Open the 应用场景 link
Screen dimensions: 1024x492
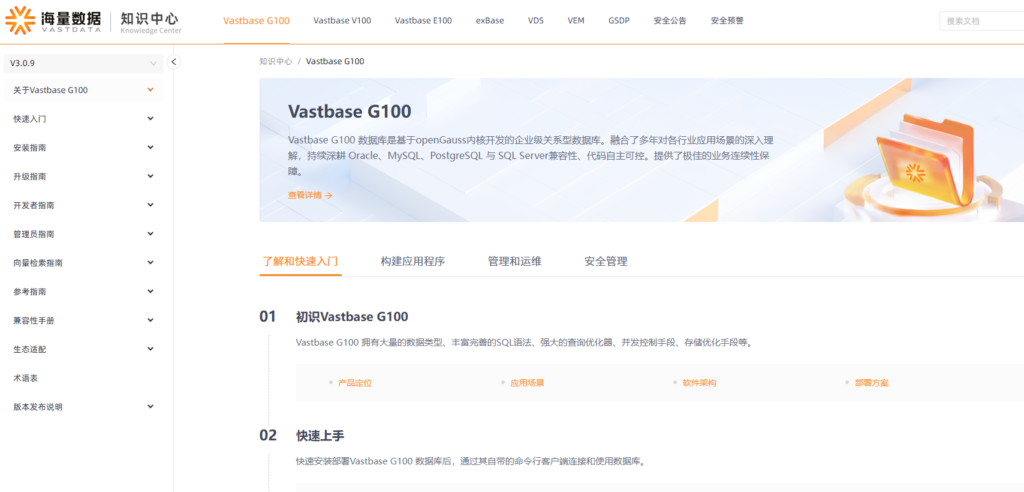pyautogui.click(x=527, y=383)
